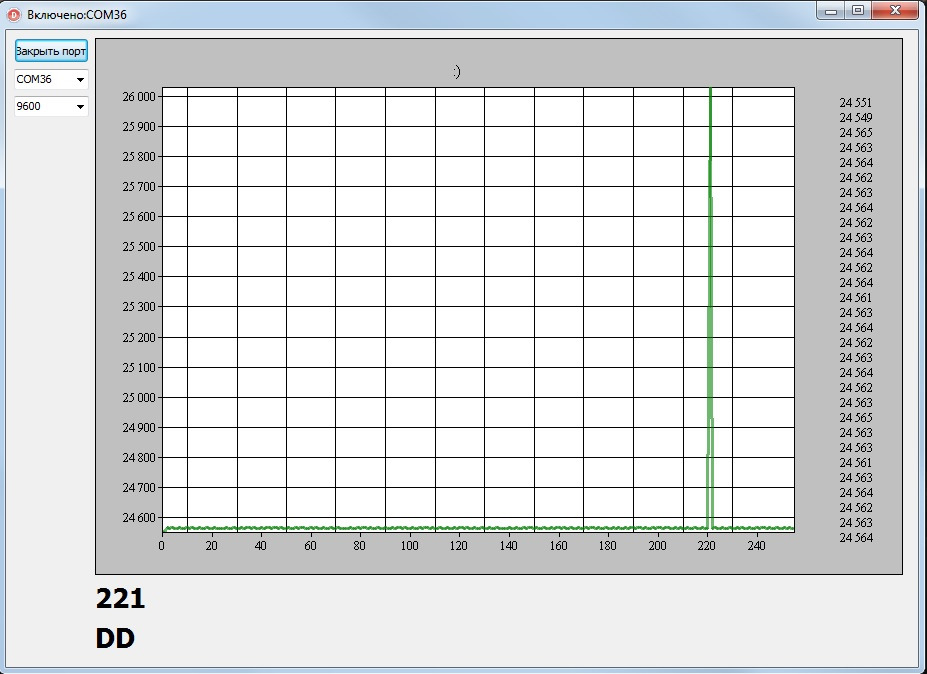
Task: Click the '0' x-axis label
Action: [x=161, y=546]
